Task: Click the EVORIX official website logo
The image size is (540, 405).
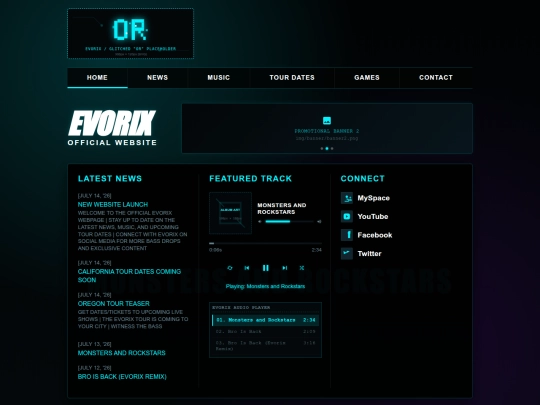Action: point(112,128)
